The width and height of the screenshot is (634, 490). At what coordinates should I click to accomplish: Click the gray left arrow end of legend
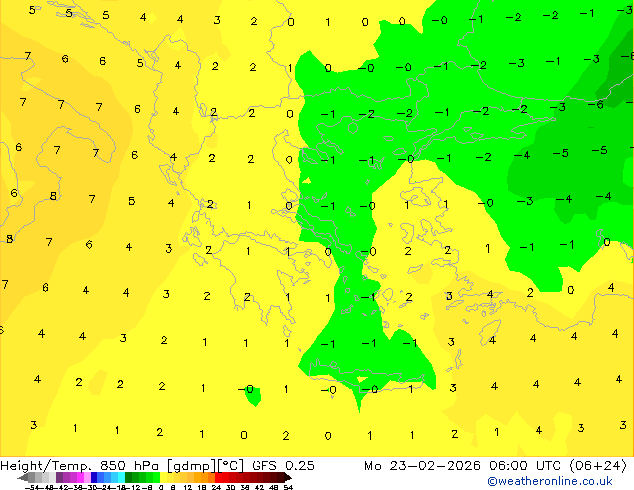pyautogui.click(x=23, y=477)
